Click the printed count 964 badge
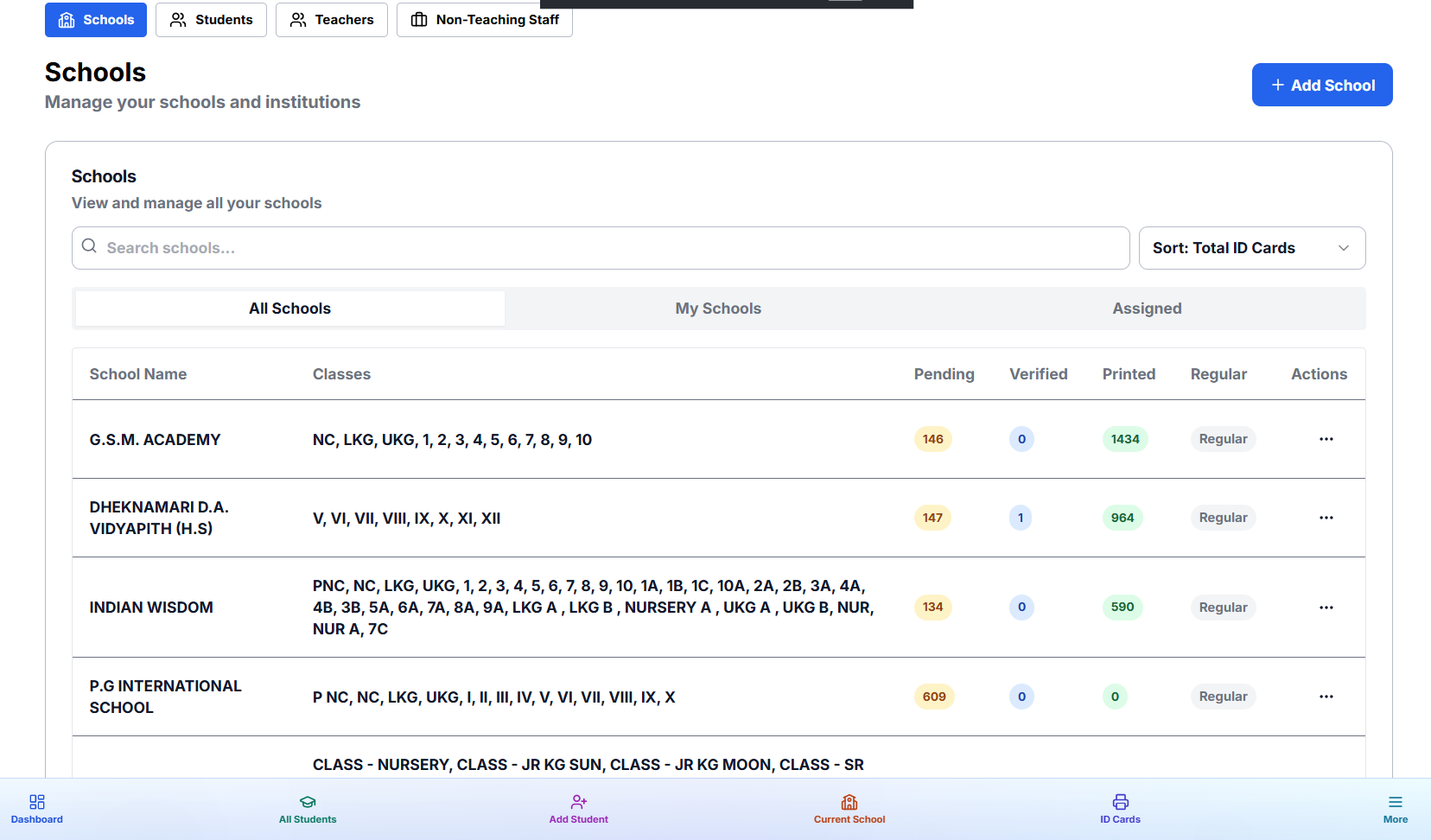The image size is (1431, 840). (1123, 518)
